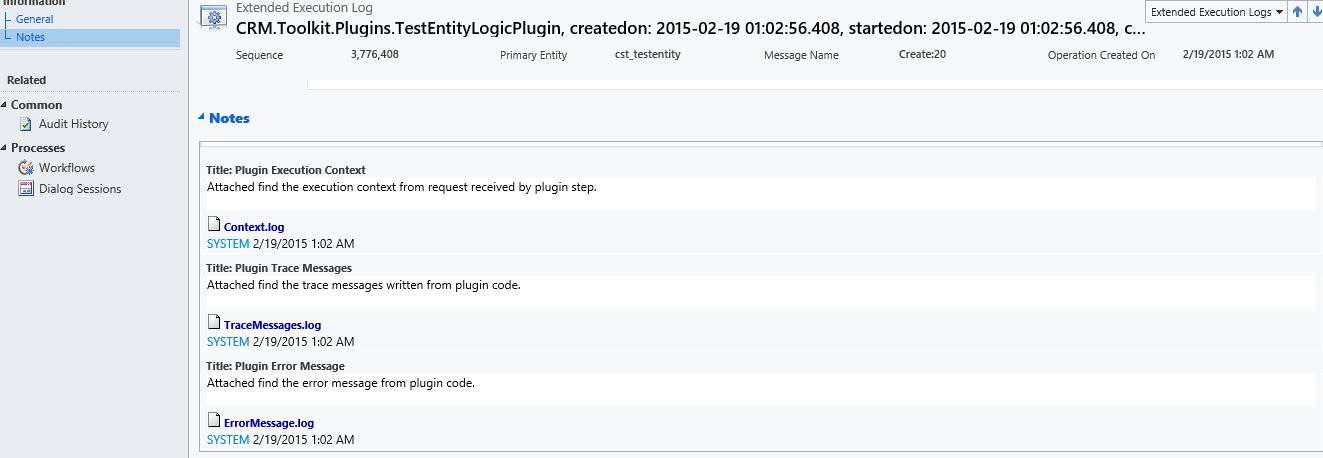Image resolution: width=1323 pixels, height=458 pixels.
Task: Open the Extended Execution Logs dropdown
Action: (1216, 13)
